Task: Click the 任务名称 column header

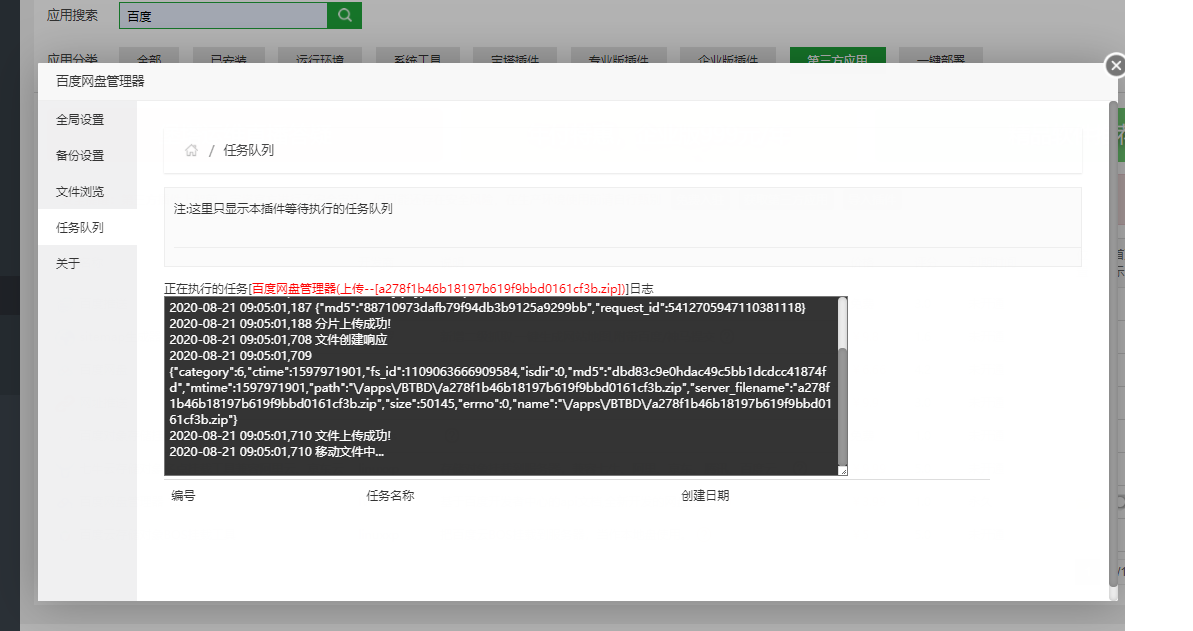Action: tap(390, 496)
